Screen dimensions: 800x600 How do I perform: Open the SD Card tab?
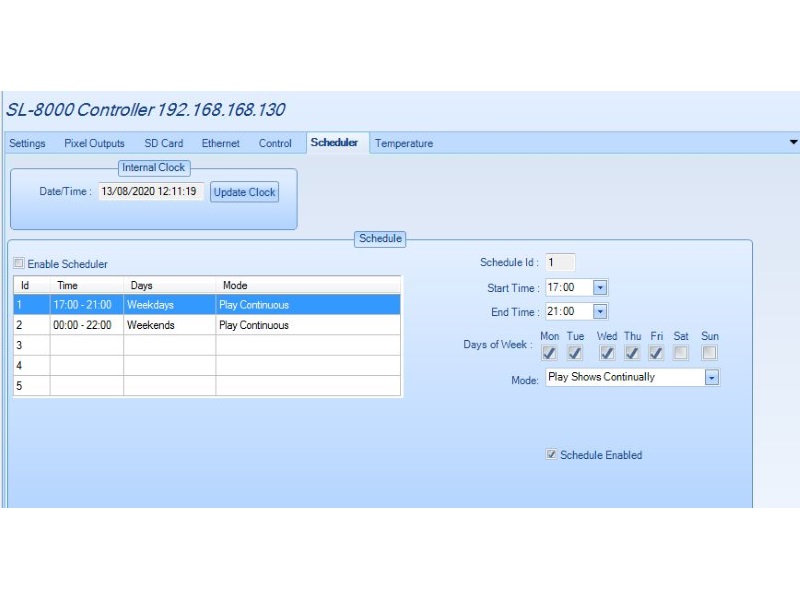pyautogui.click(x=163, y=143)
